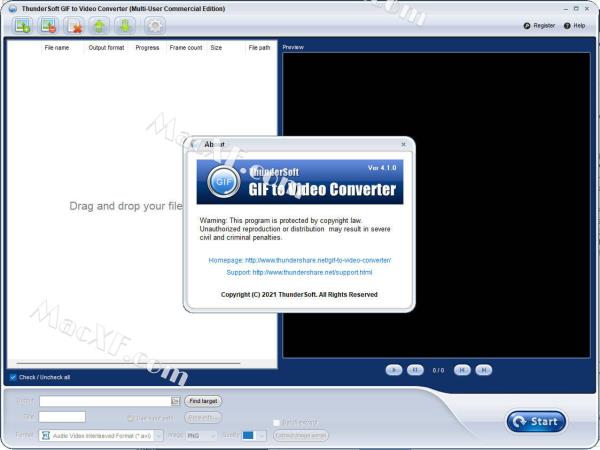Minimize the ThunderSoft main window
600x450 pixels.
[x=566, y=8]
